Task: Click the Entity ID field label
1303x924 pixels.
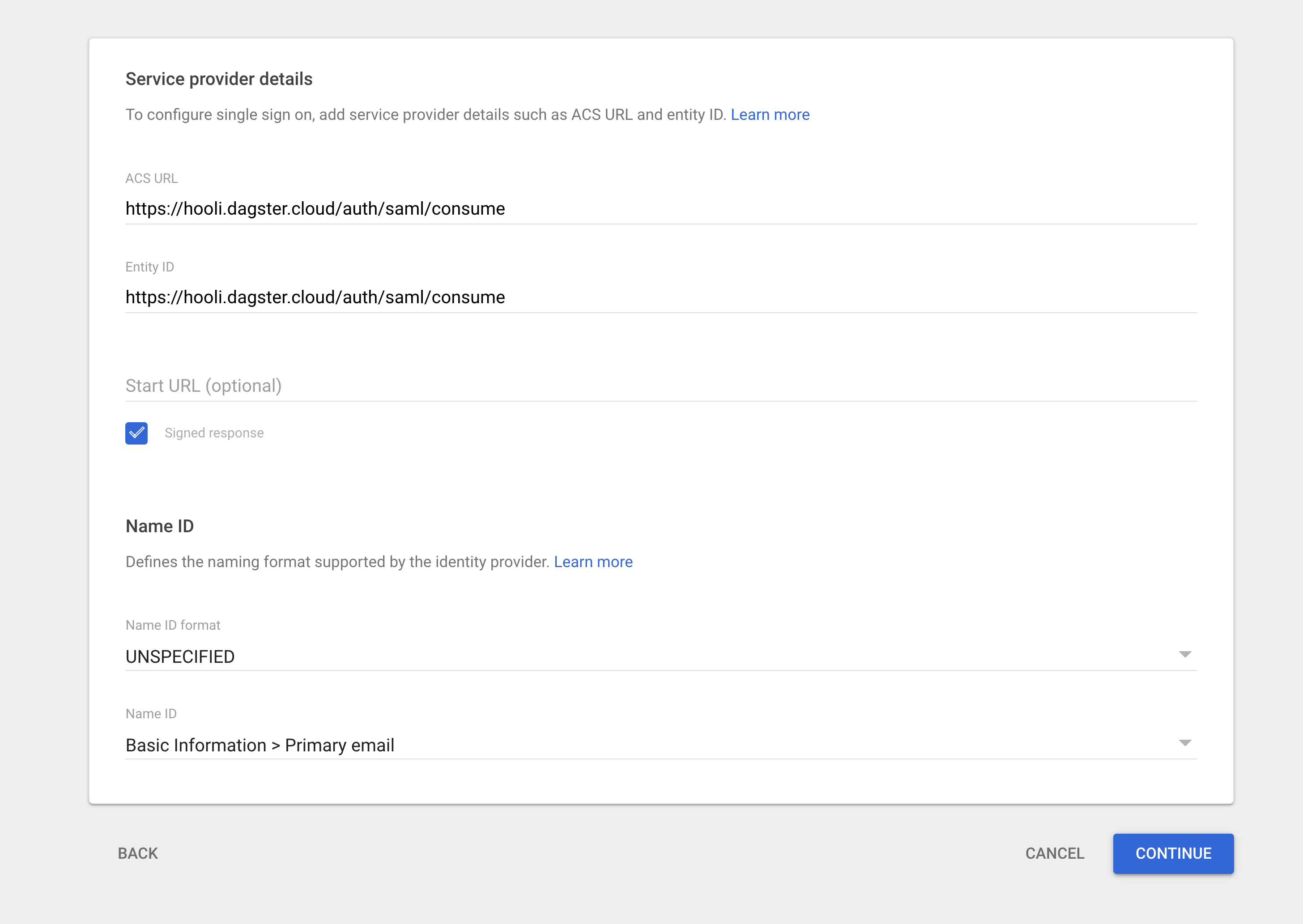Action: (150, 267)
